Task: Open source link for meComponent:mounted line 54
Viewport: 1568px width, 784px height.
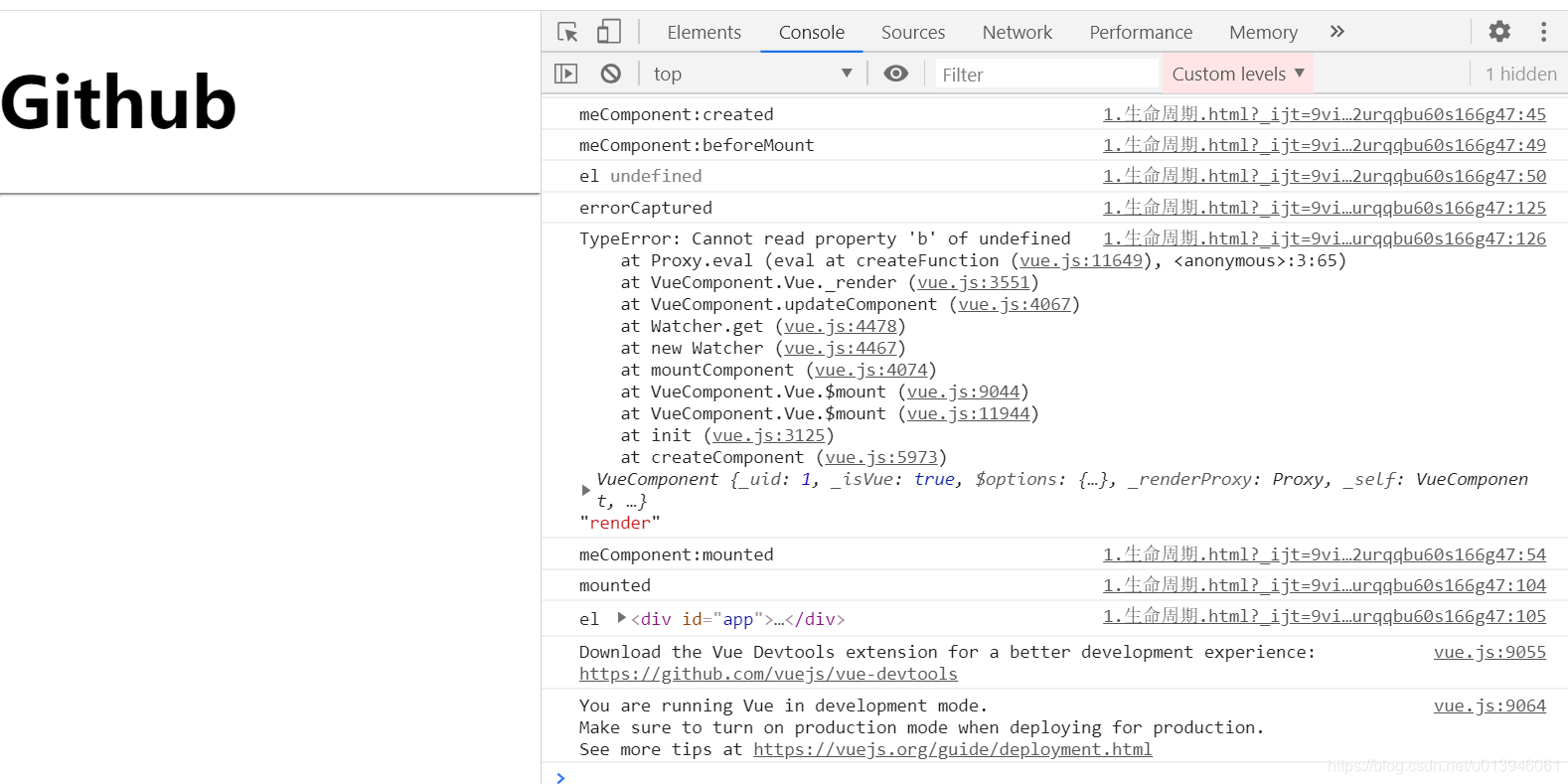Action: click(x=1325, y=554)
